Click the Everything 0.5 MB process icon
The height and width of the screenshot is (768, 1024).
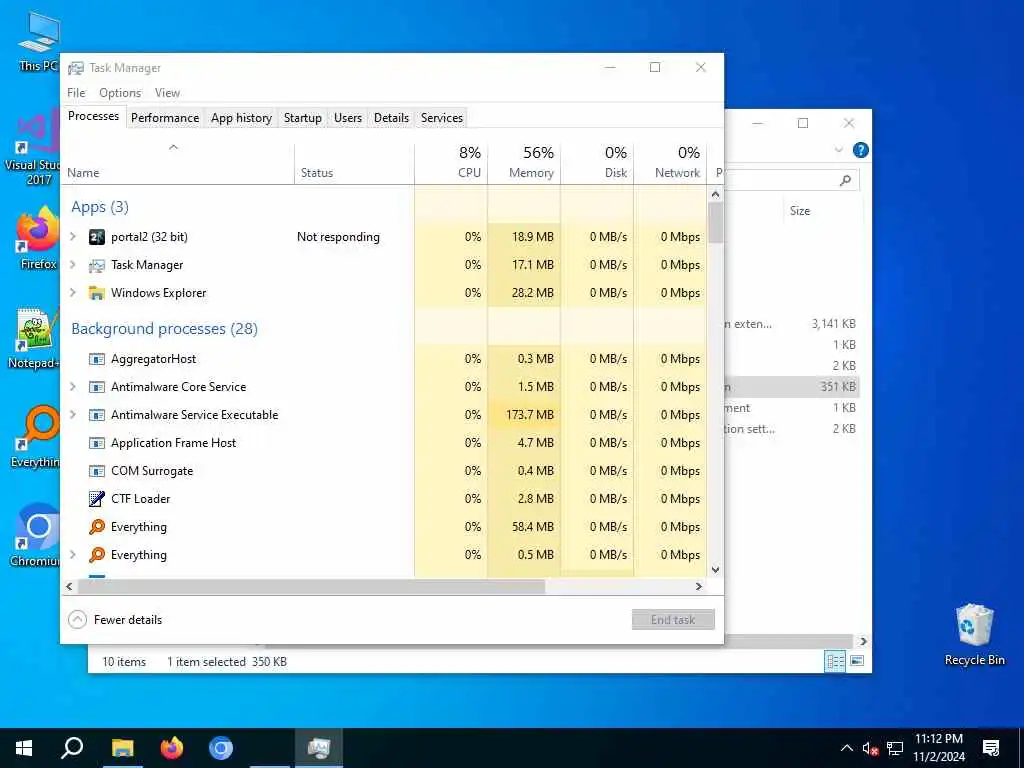pyautogui.click(x=97, y=555)
